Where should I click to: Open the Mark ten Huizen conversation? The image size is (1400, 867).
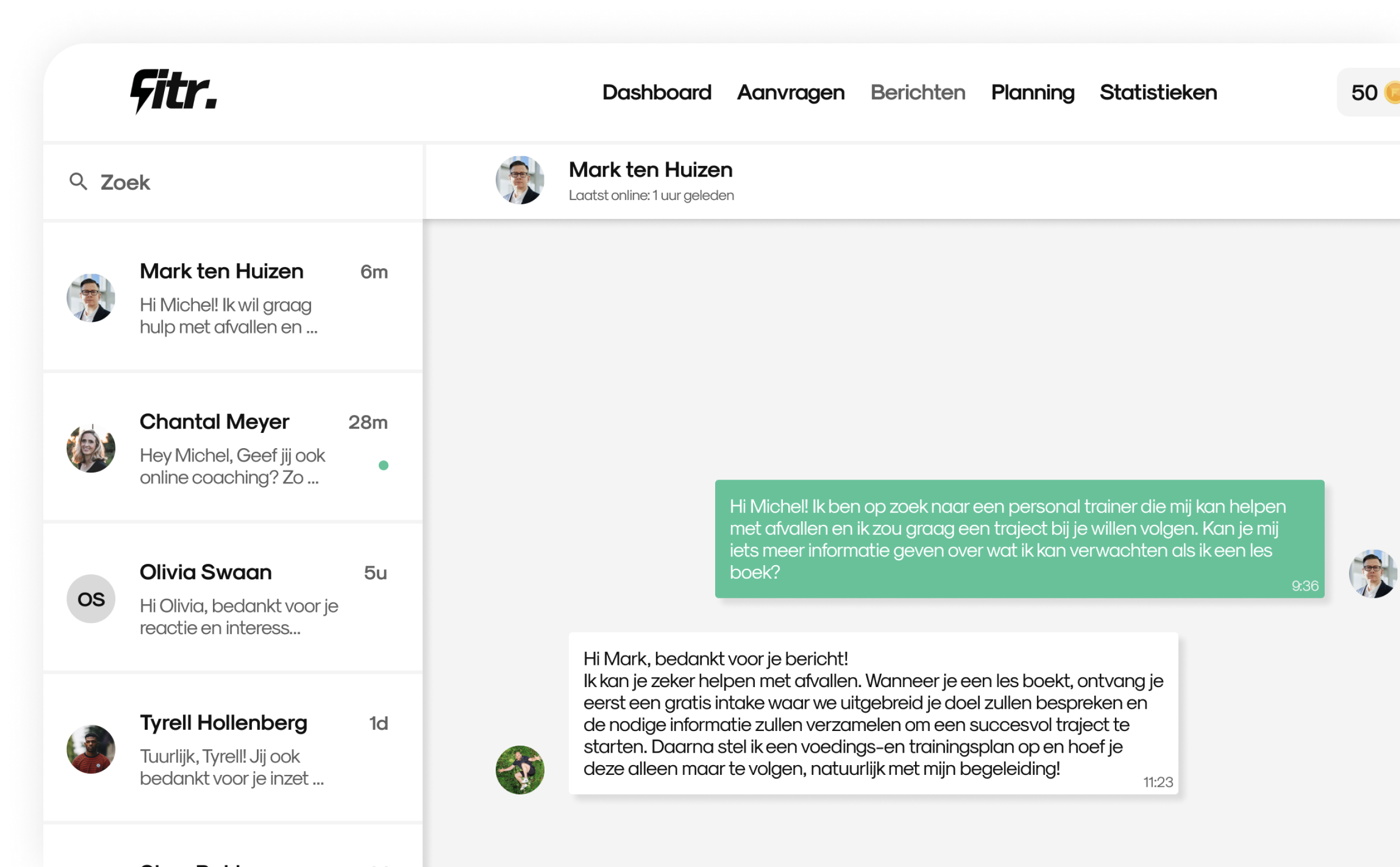(234, 297)
